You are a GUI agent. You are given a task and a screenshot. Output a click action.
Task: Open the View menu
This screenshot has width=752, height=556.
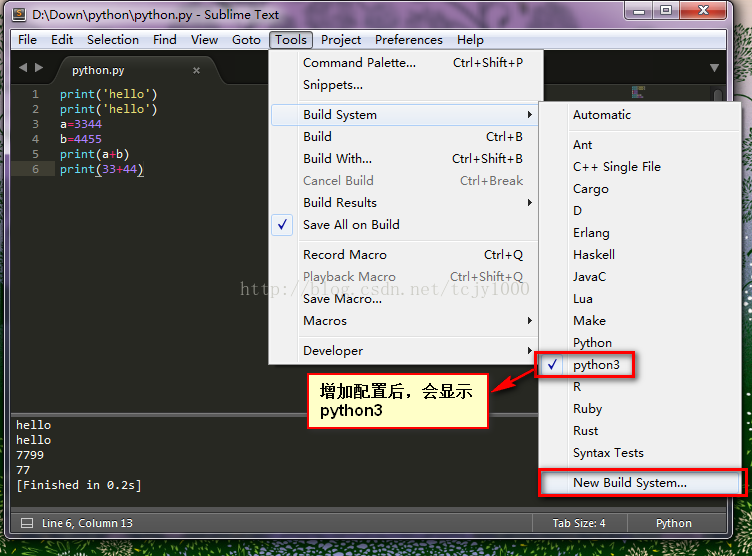(x=204, y=40)
